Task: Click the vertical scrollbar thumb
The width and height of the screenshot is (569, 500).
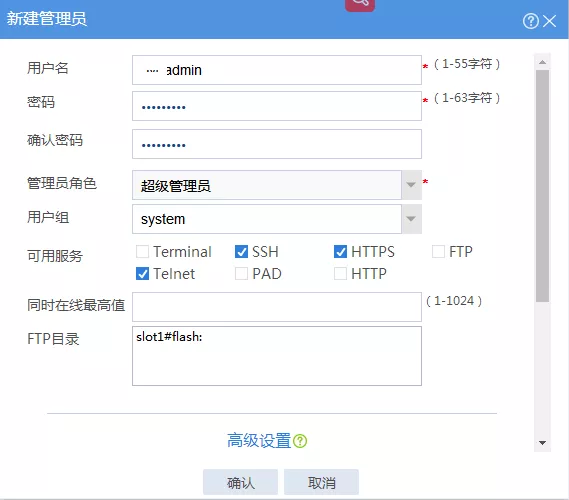Action: pyautogui.click(x=543, y=186)
